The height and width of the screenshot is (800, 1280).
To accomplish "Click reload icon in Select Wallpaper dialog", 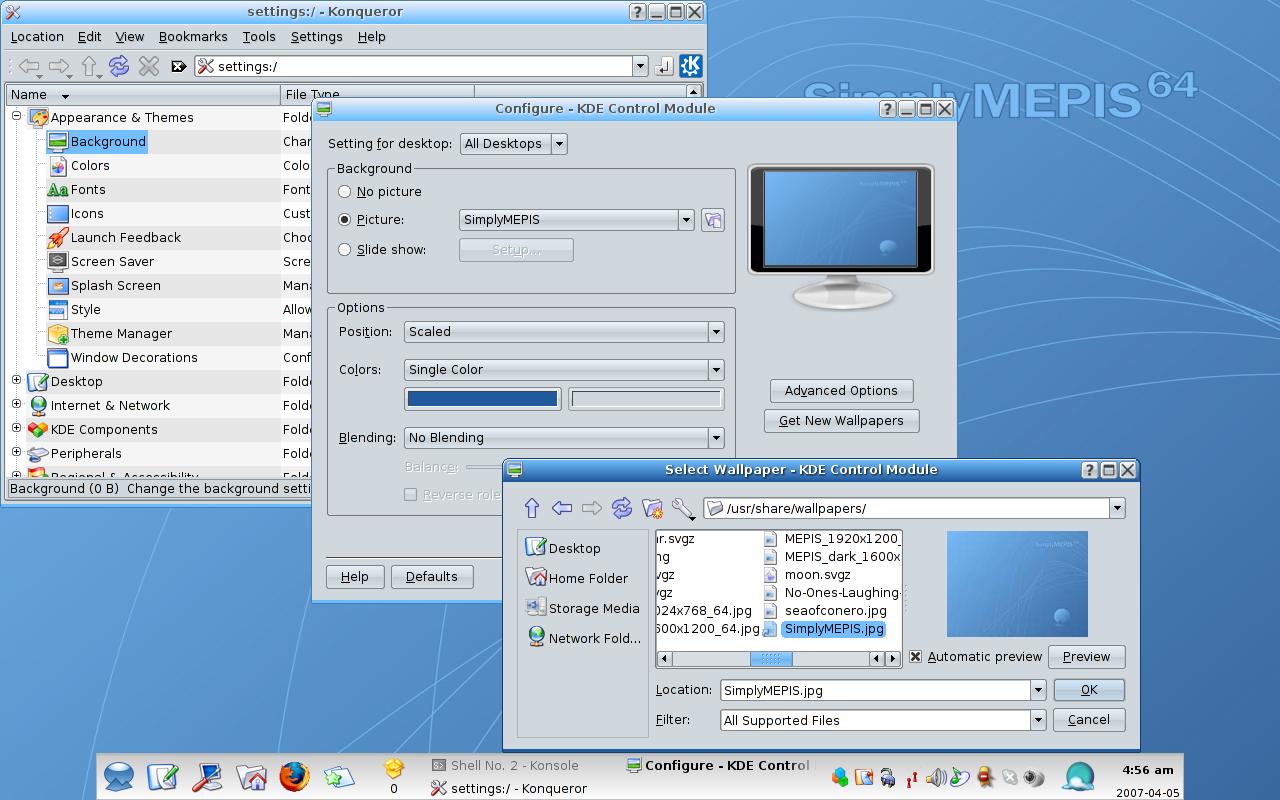I will point(622,508).
